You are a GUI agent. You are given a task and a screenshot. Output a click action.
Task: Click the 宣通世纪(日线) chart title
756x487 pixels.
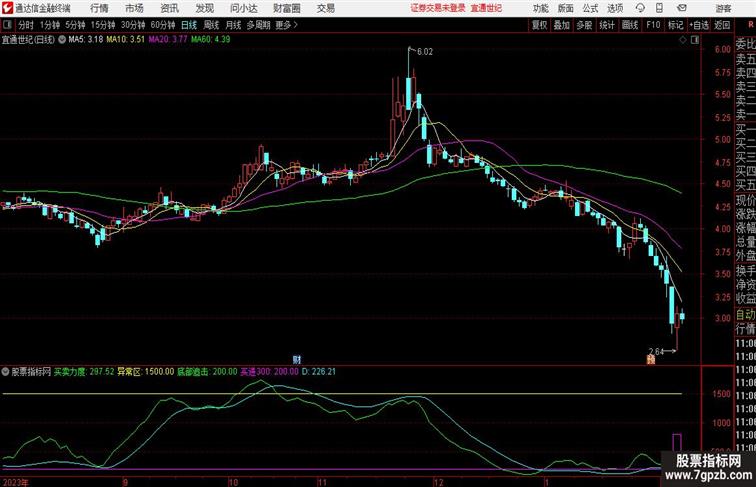[x=28, y=40]
